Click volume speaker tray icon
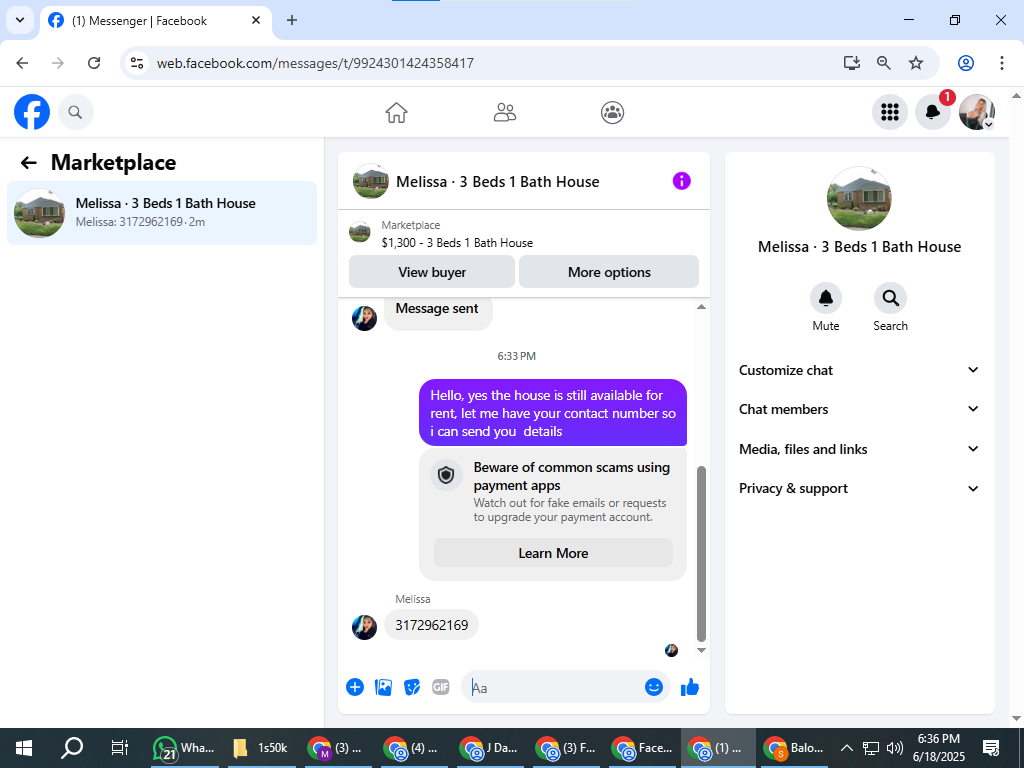This screenshot has width=1024, height=768. [895, 748]
